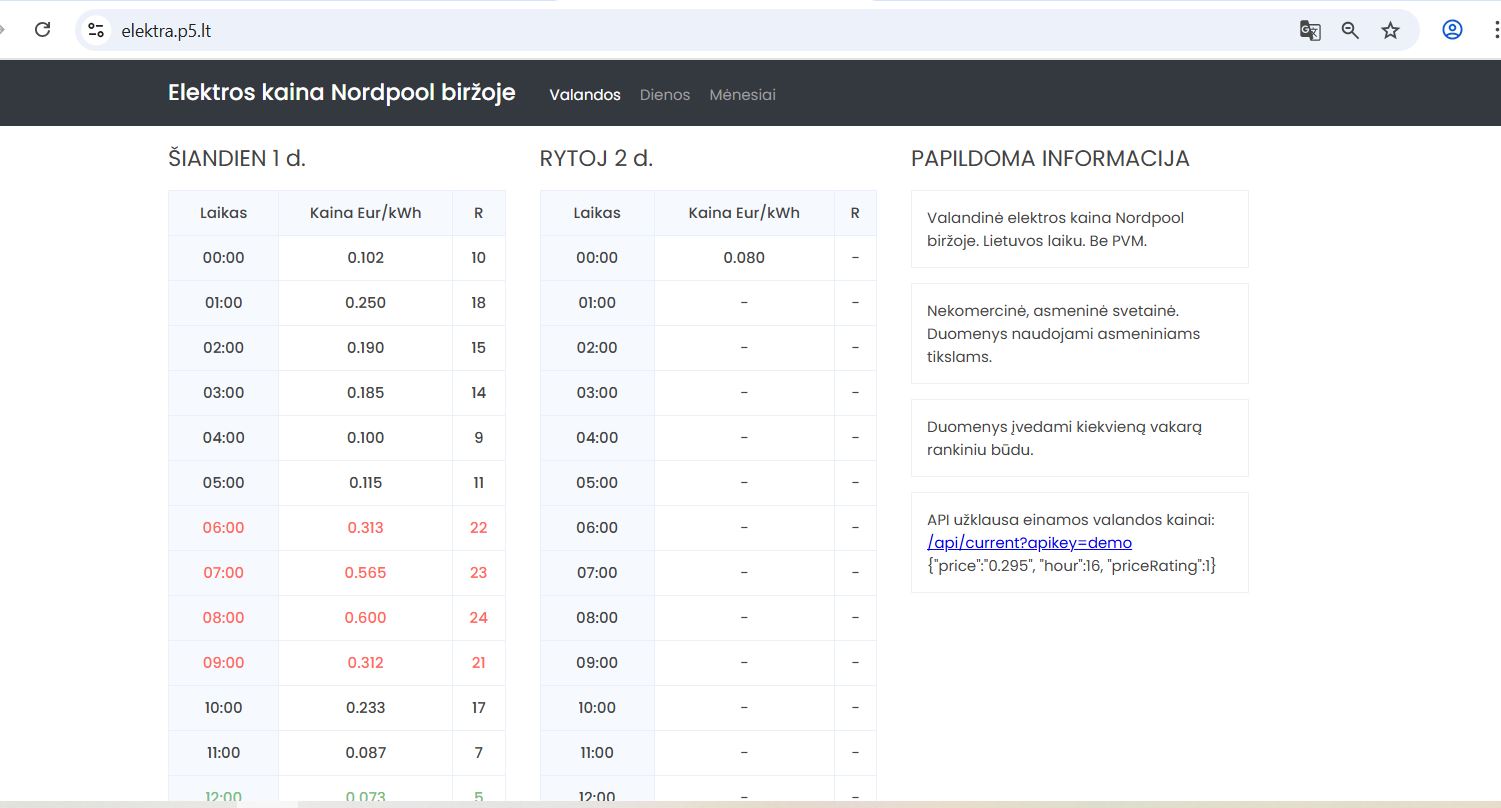This screenshot has height=808, width=1501.
Task: Click the red price 0.312
Action: pyautogui.click(x=365, y=663)
